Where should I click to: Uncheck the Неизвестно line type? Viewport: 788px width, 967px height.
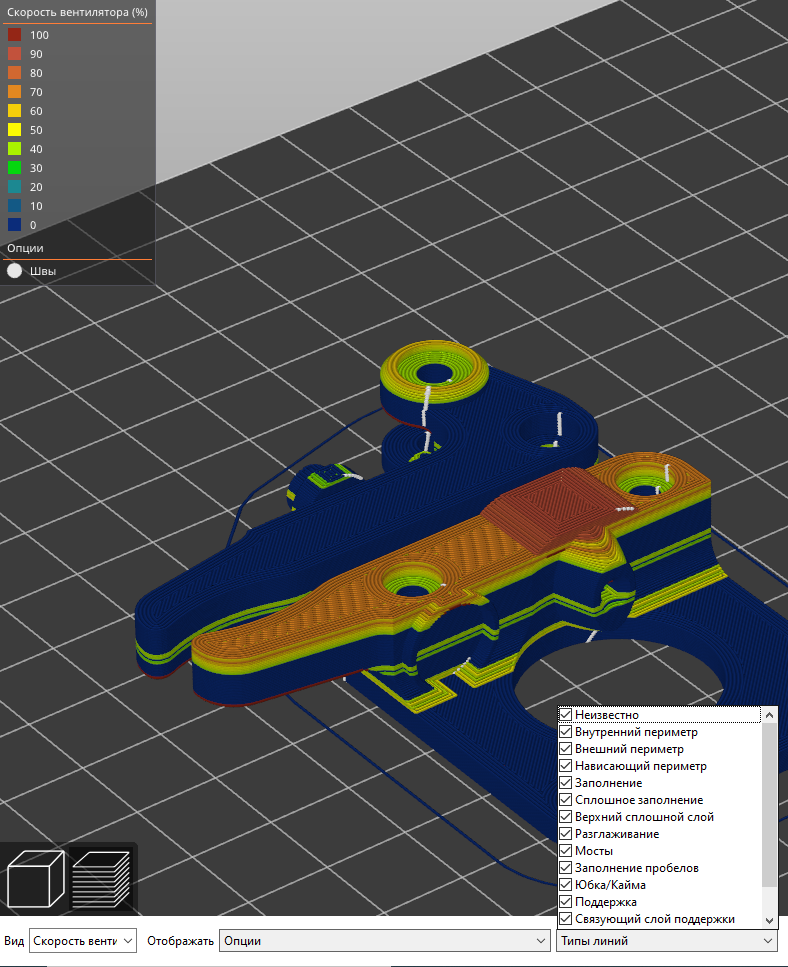tap(566, 715)
